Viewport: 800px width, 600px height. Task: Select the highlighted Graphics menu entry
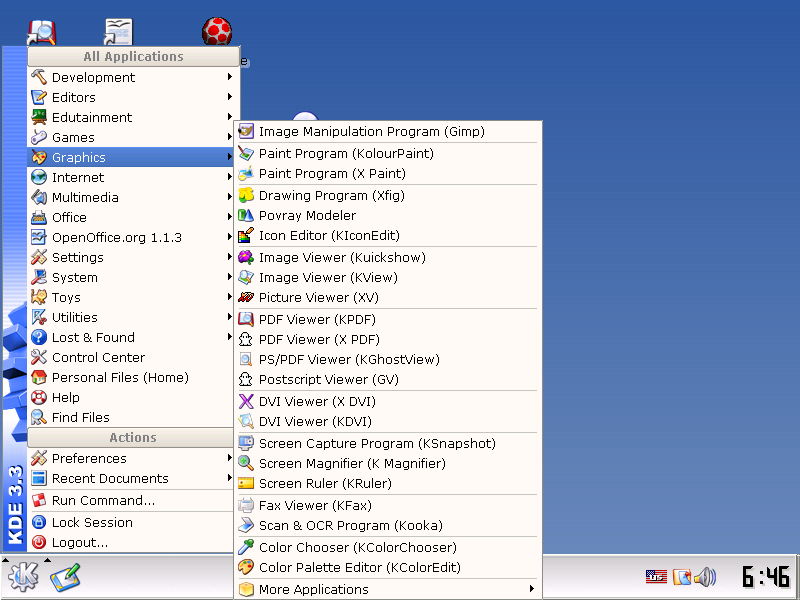click(x=131, y=157)
